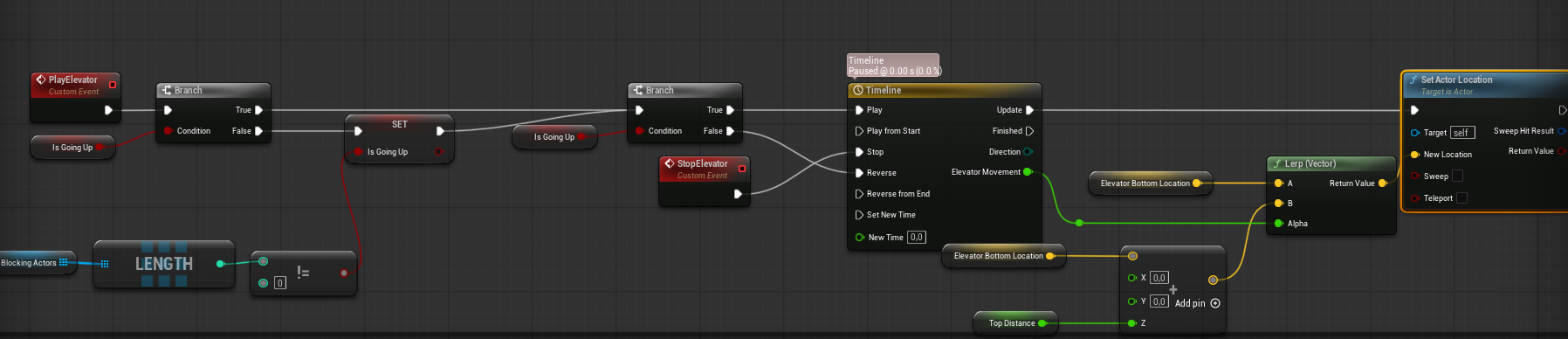
Task: Click the green reroute node on Elevator Movement wire
Action: click(x=1079, y=223)
